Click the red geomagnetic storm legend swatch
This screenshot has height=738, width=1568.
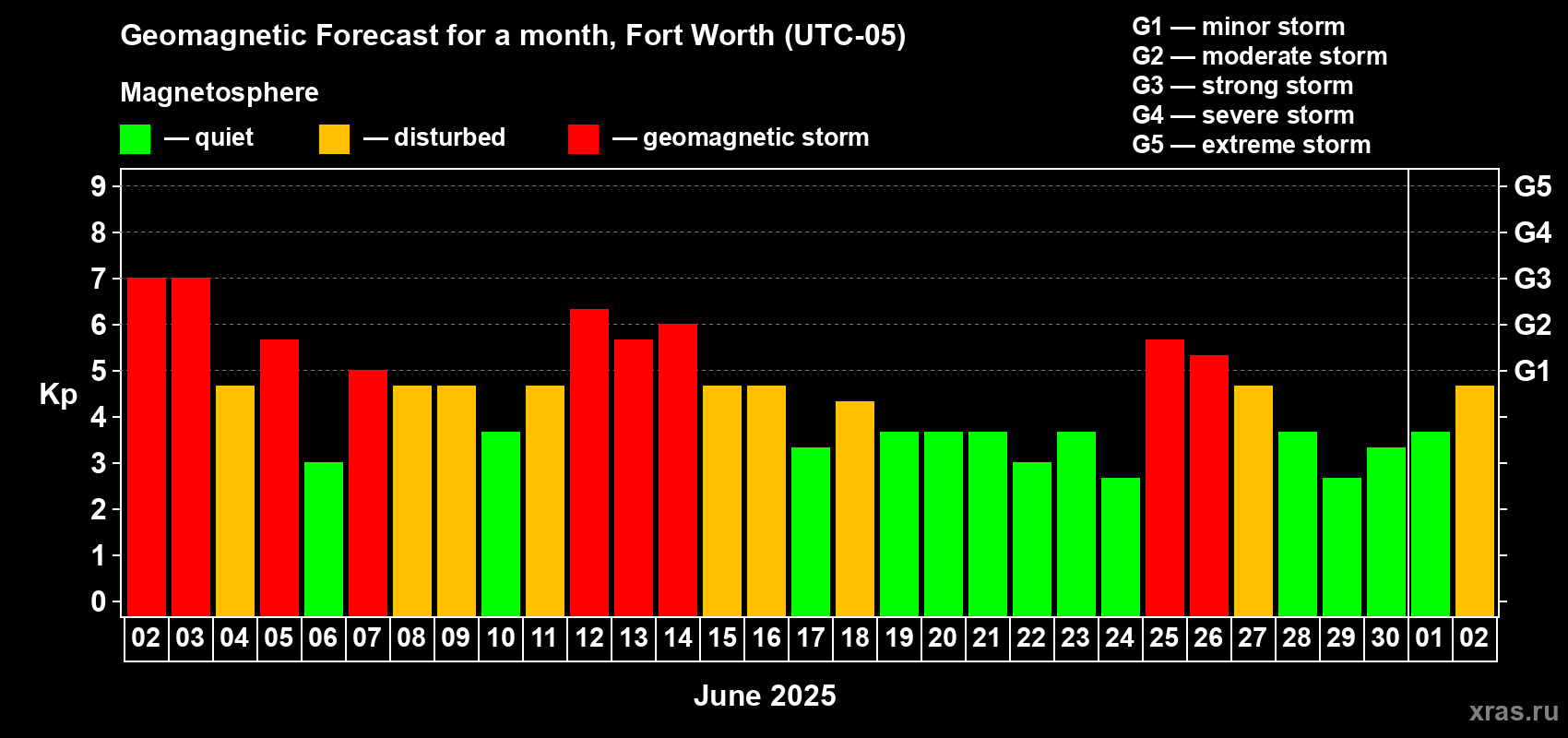tap(583, 139)
